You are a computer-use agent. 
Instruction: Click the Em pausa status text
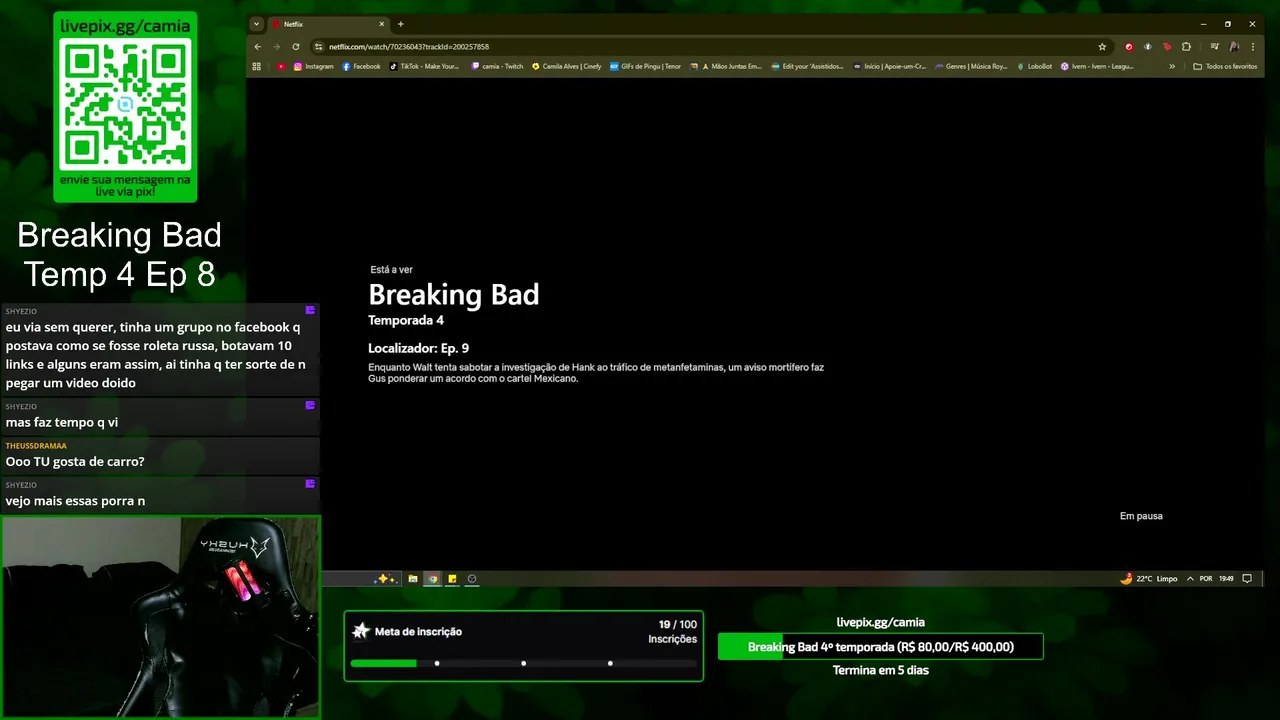[1141, 516]
